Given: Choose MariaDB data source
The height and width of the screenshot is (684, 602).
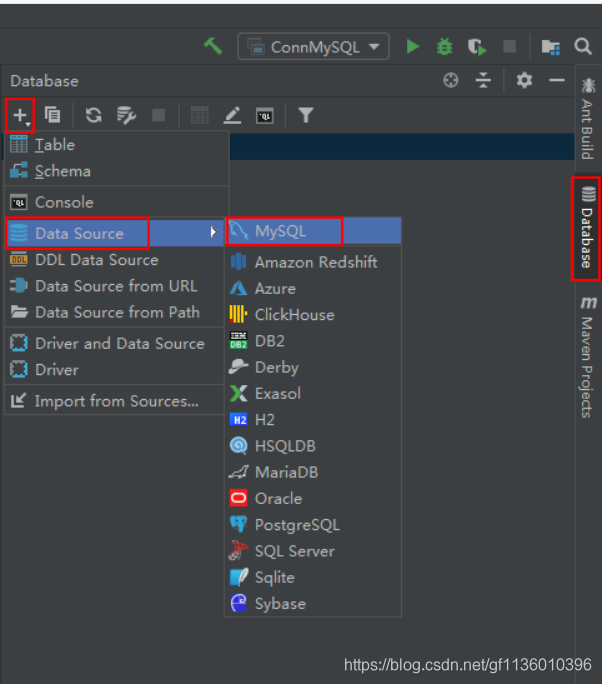Looking at the screenshot, I should [x=313, y=472].
